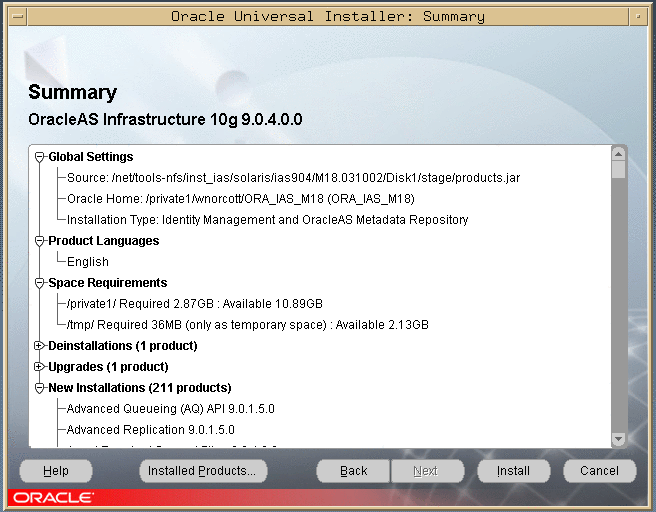Select the /tmp/ Required 36MB row

(x=248, y=325)
